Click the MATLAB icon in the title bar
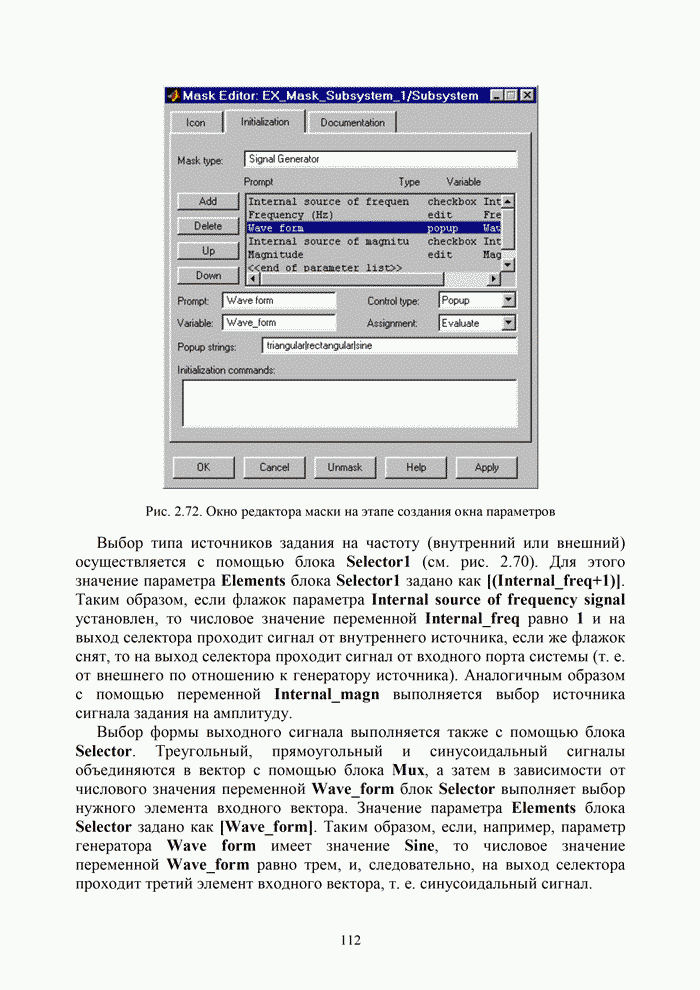Screen dimensions: 700x990 tap(173, 96)
